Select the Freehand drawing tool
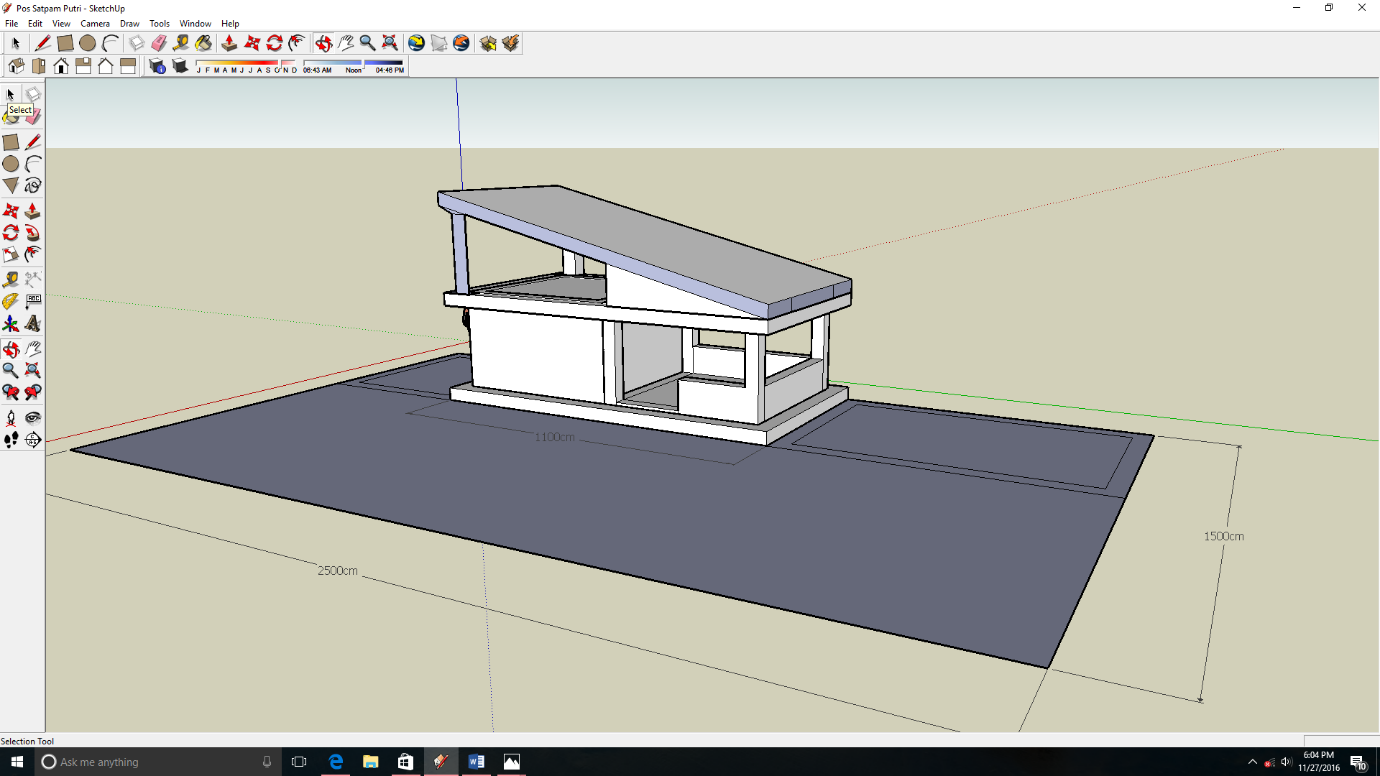The width and height of the screenshot is (1380, 776). click(33, 186)
